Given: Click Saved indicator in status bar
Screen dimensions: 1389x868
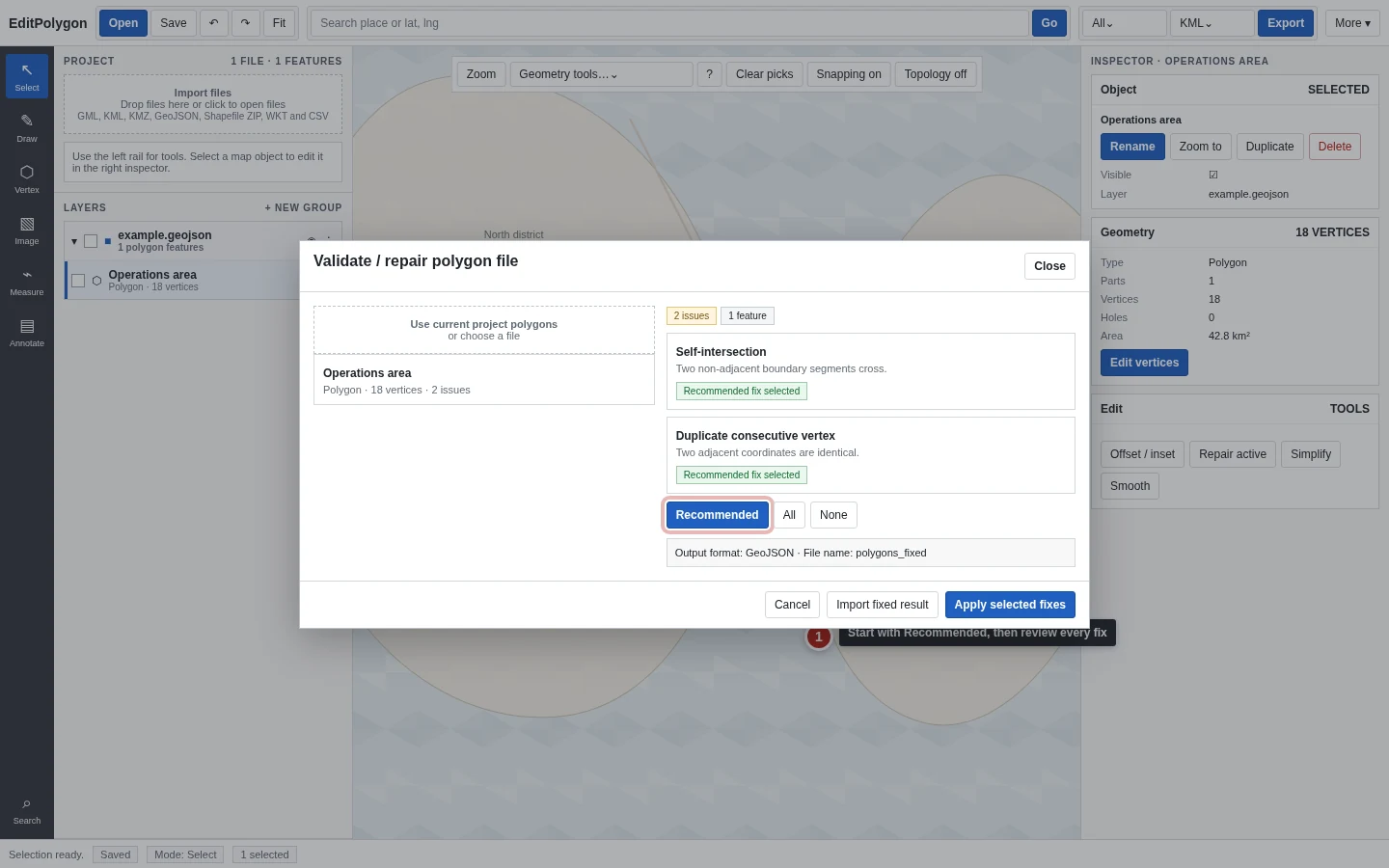Looking at the screenshot, I should pos(116,854).
